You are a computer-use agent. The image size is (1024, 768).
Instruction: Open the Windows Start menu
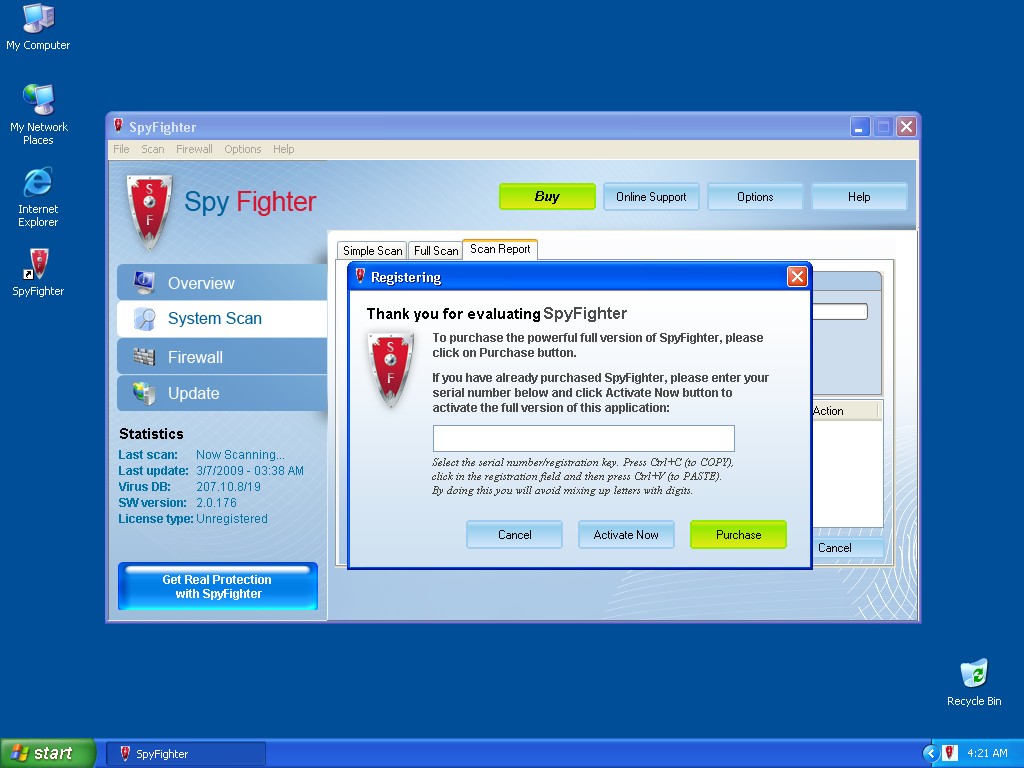(x=48, y=753)
